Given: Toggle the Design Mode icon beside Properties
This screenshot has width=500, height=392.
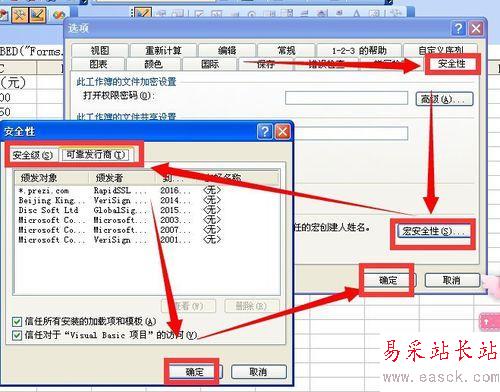Looking at the screenshot, I should pos(37,15).
